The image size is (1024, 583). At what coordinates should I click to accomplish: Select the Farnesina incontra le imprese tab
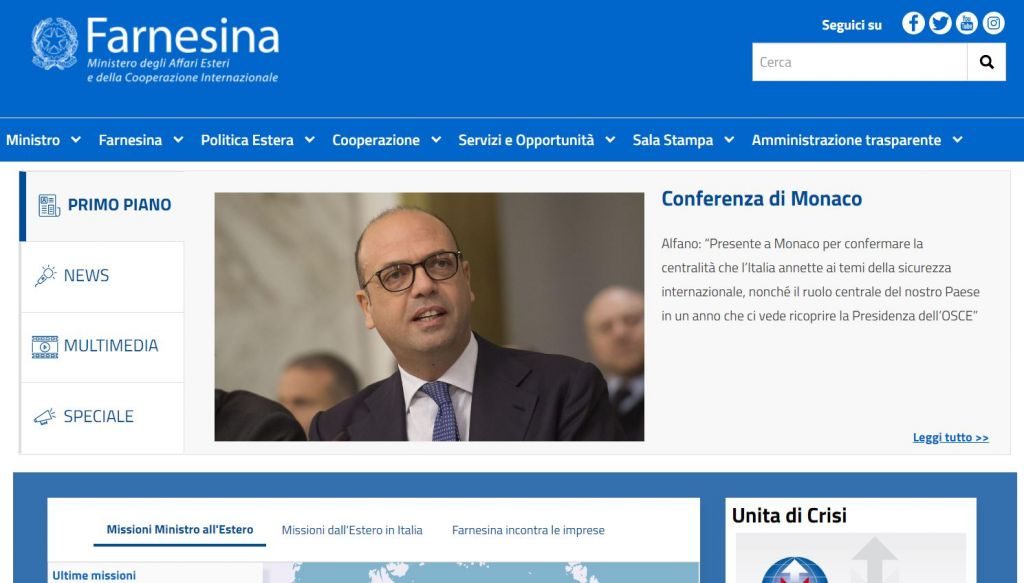pos(528,530)
